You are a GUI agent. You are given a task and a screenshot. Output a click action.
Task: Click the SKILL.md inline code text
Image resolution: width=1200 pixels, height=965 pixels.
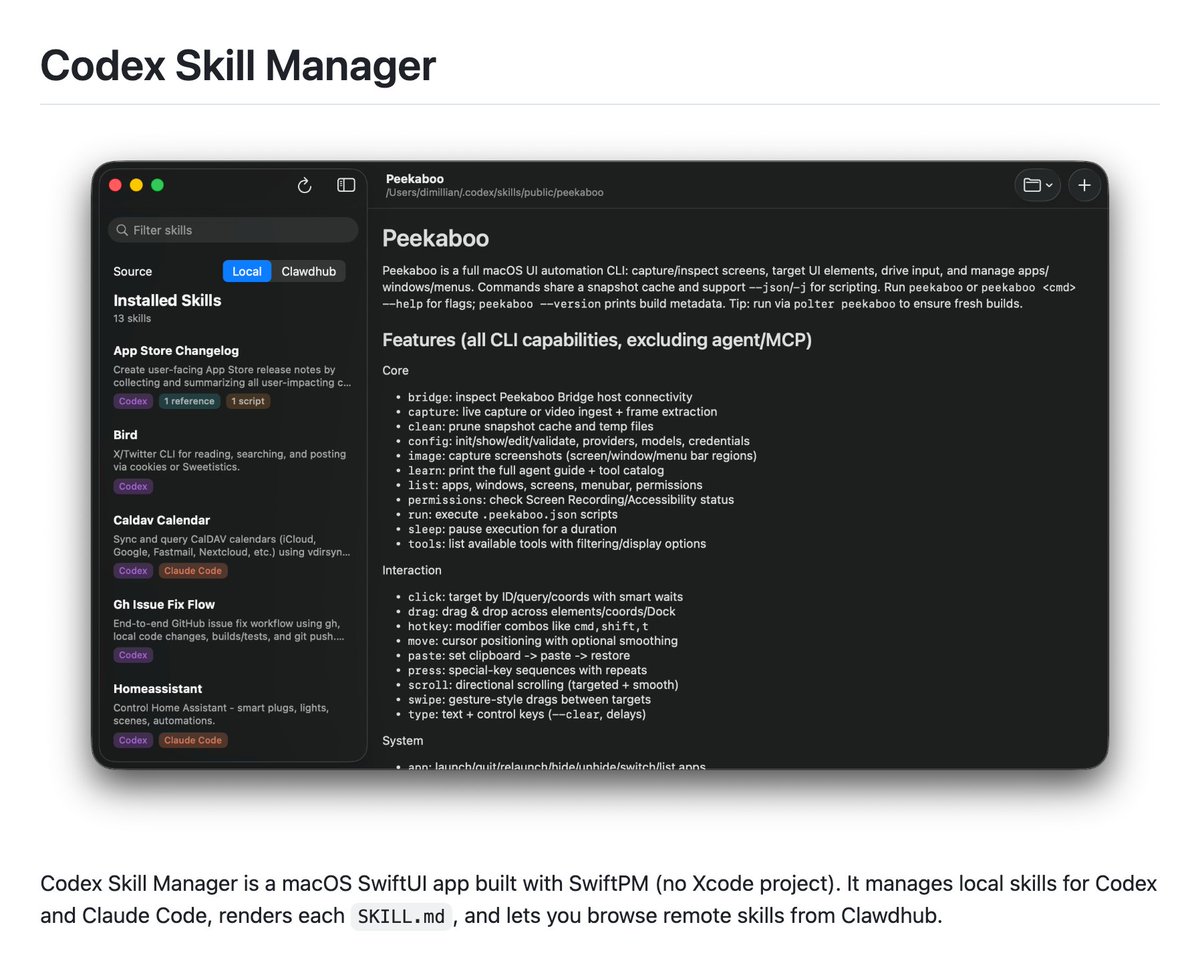(401, 916)
